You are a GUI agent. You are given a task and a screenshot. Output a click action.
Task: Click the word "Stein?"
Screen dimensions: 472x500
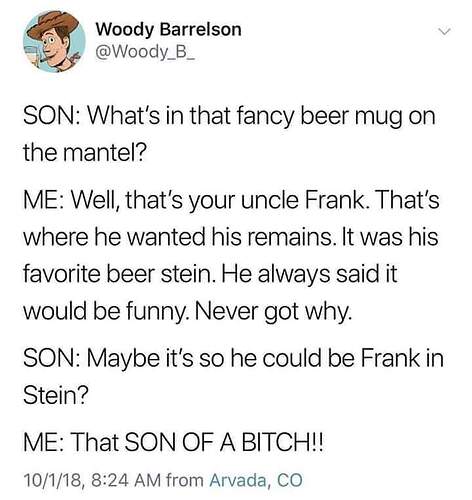coord(56,395)
